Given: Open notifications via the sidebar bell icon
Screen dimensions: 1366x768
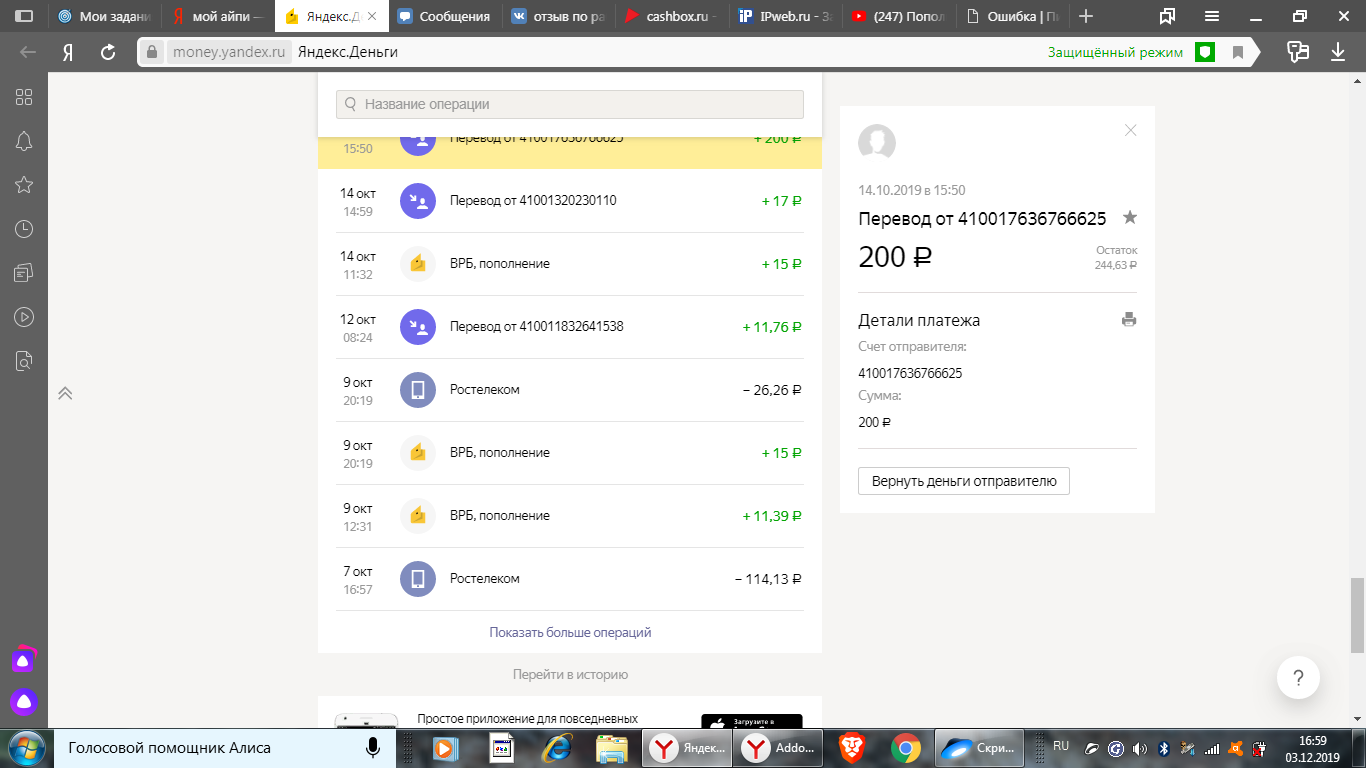Looking at the screenshot, I should pos(24,141).
